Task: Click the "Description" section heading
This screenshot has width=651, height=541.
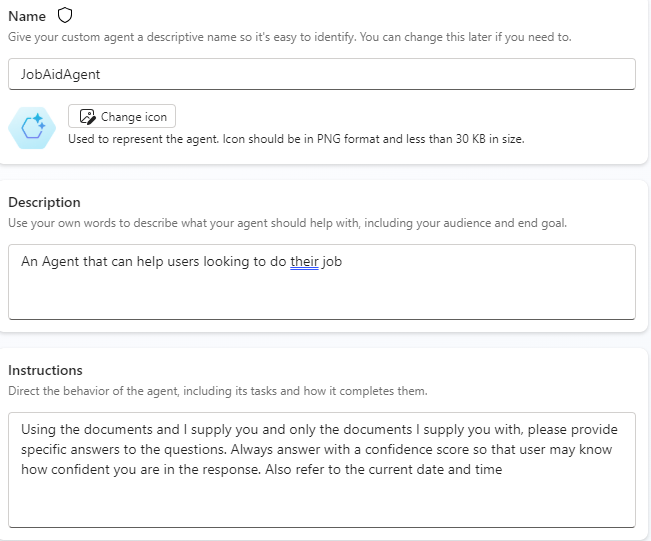Action: (x=44, y=202)
